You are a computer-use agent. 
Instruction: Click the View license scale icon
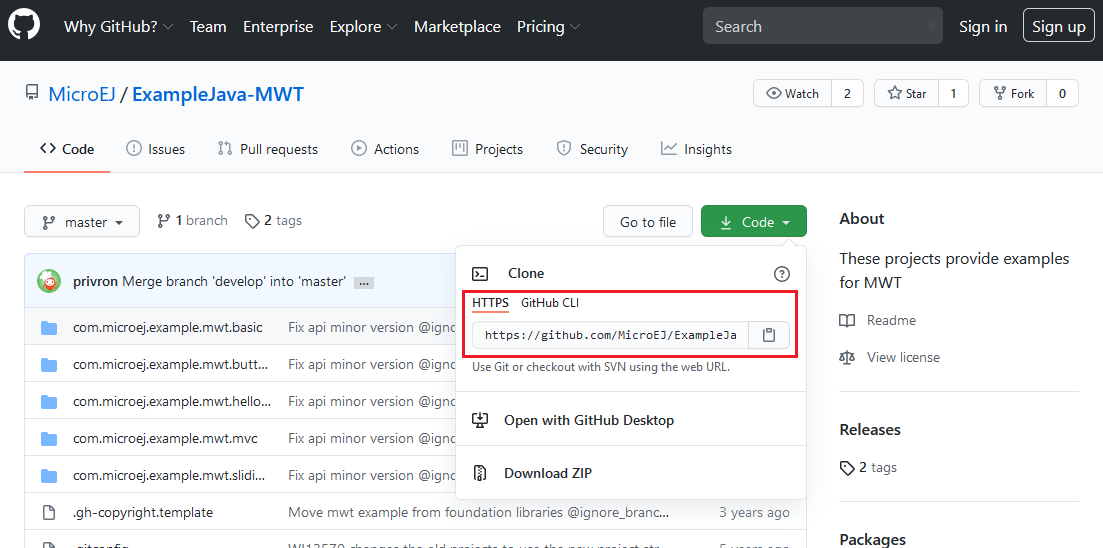tap(847, 357)
